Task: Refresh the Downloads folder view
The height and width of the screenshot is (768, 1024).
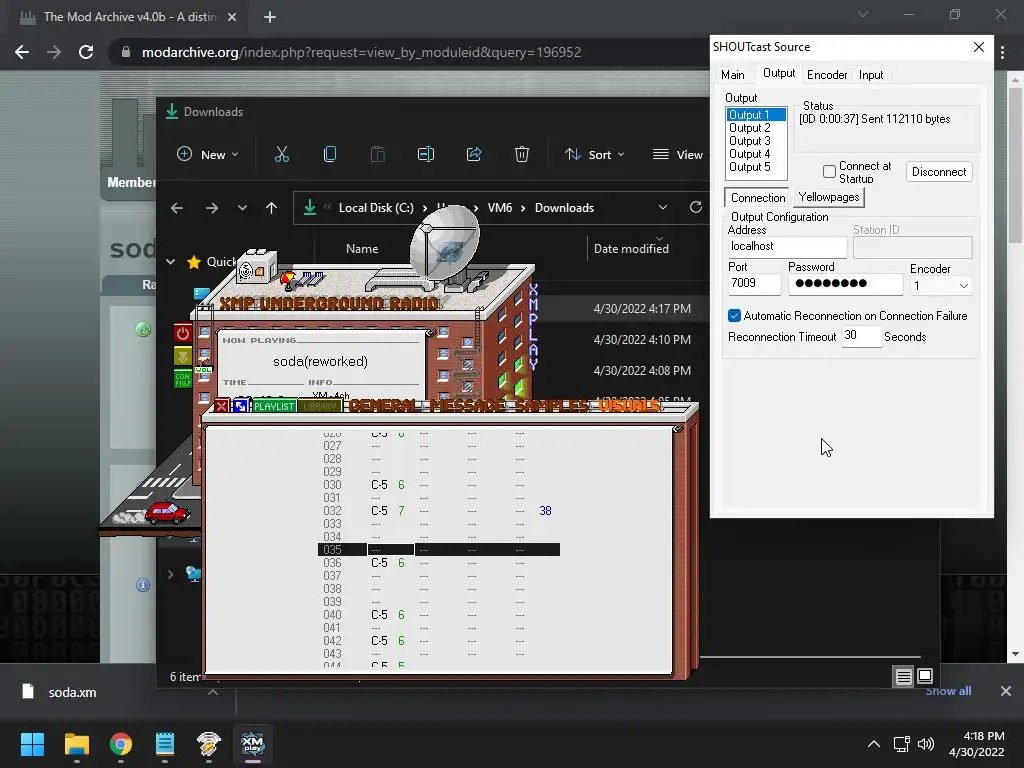Action: 696,207
